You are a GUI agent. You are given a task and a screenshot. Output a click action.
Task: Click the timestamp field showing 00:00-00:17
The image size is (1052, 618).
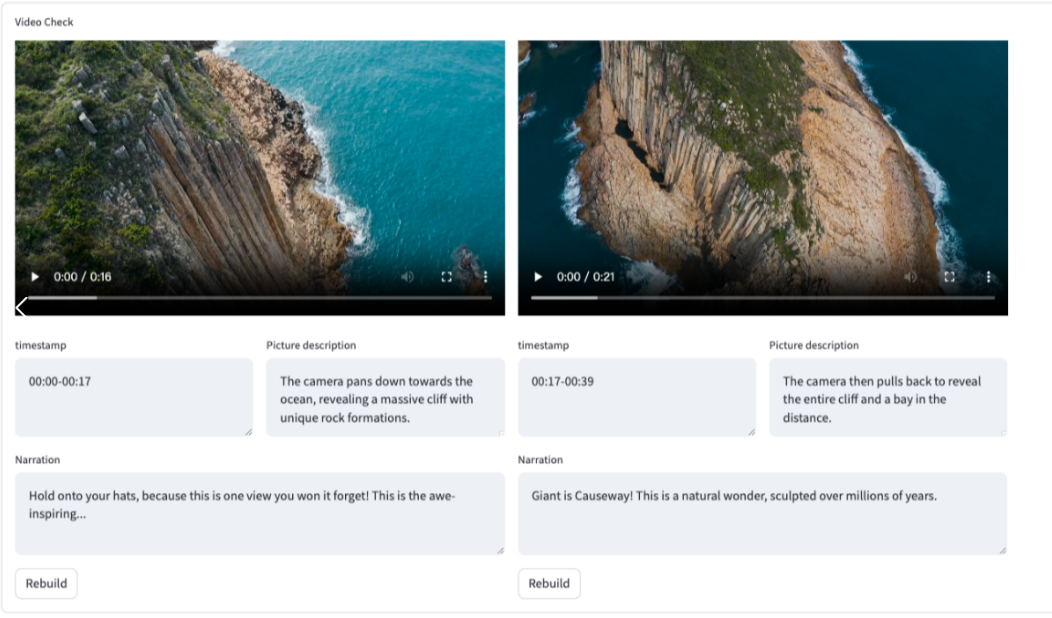point(134,397)
